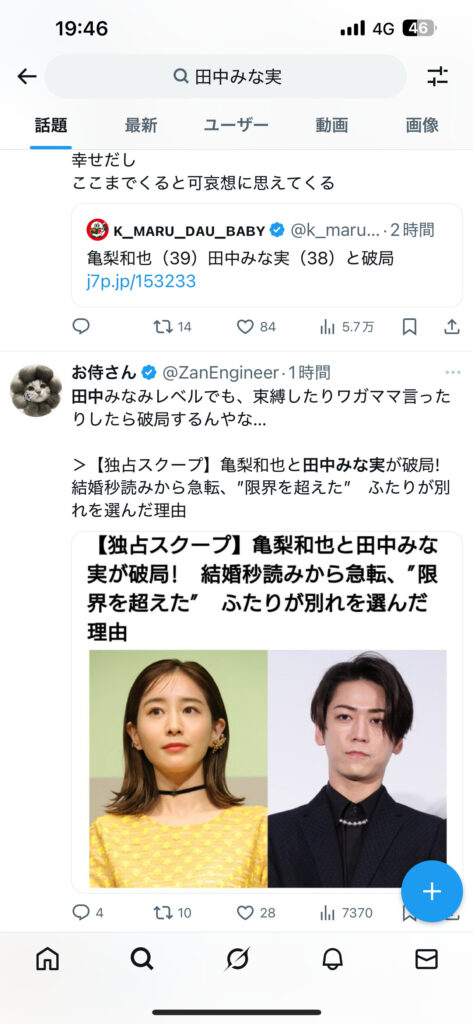
Task: Open more options on お侍さん post
Action: (453, 372)
